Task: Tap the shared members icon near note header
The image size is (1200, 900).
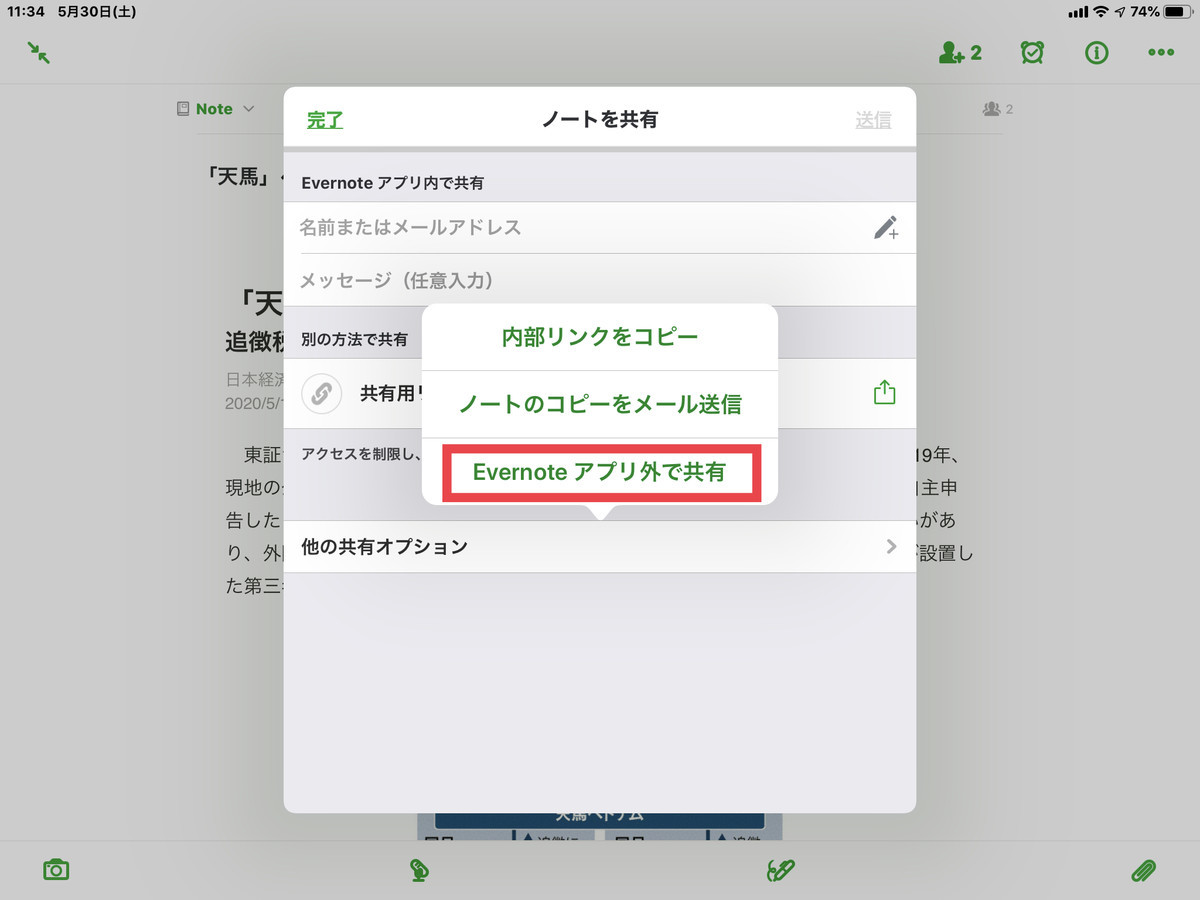Action: [997, 109]
